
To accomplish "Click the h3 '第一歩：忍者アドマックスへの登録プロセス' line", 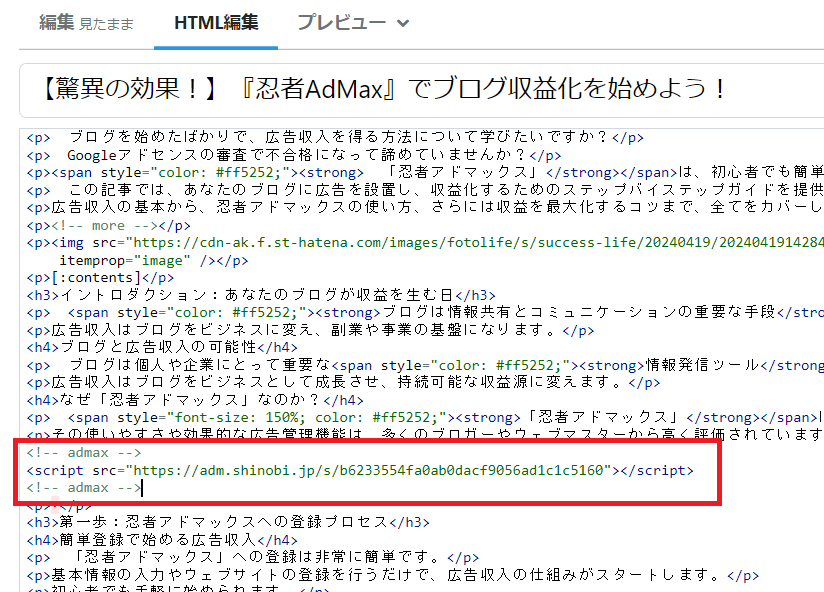I will (x=228, y=522).
